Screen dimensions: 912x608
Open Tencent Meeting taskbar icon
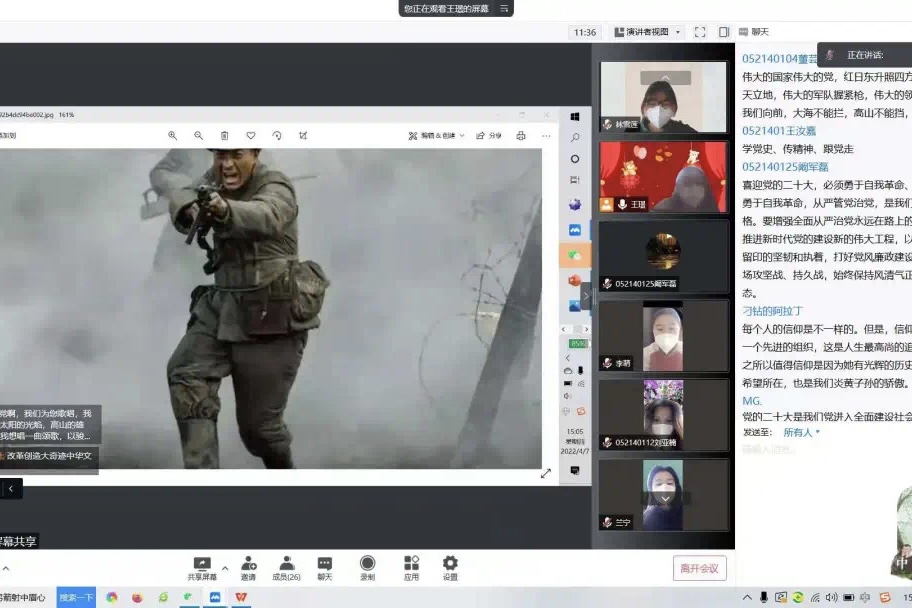pos(215,598)
